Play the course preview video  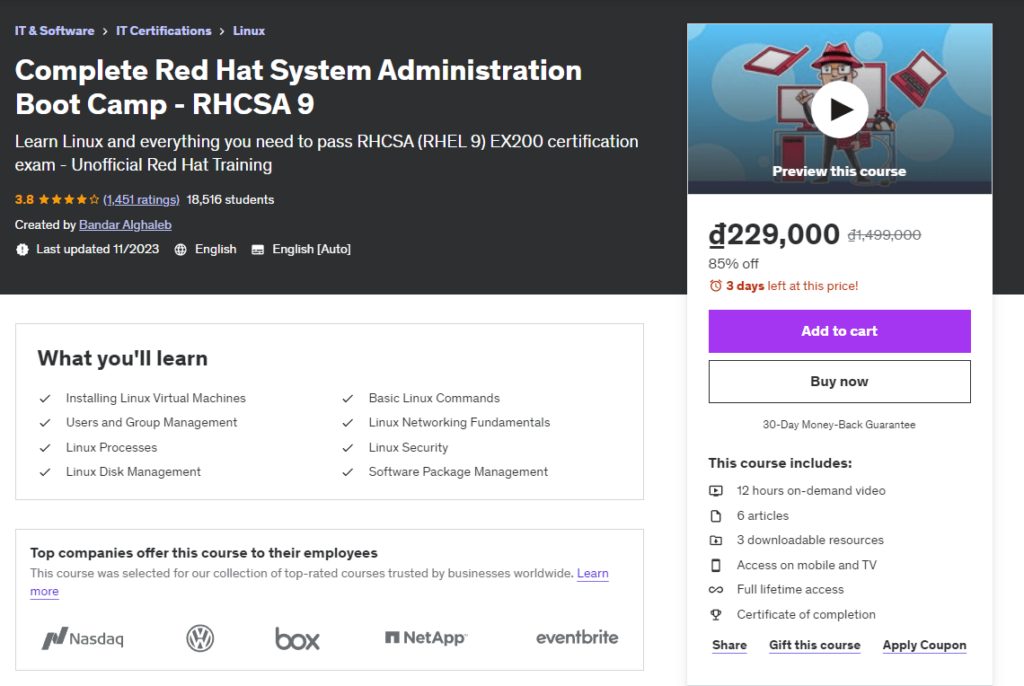pyautogui.click(x=839, y=109)
